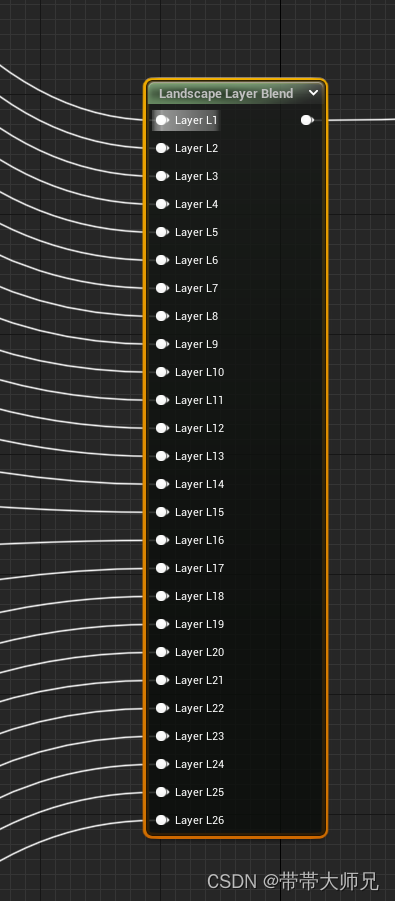Viewport: 395px width, 901px height.
Task: Click the Layer L22 input pin
Action: pos(162,709)
